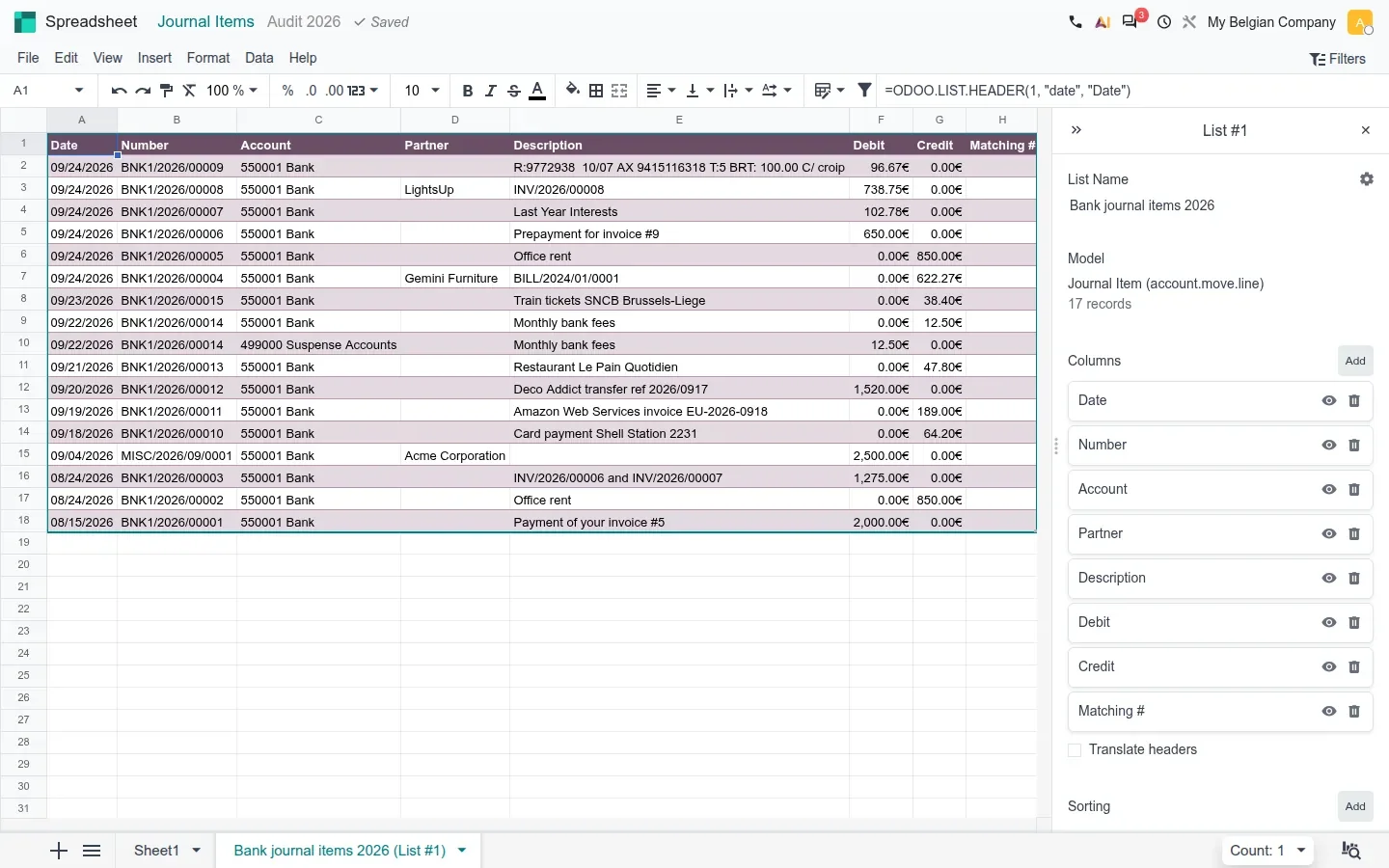Viewport: 1389px width, 868px height.
Task: Toggle the filter funnel icon in the toolbar
Action: click(864, 91)
